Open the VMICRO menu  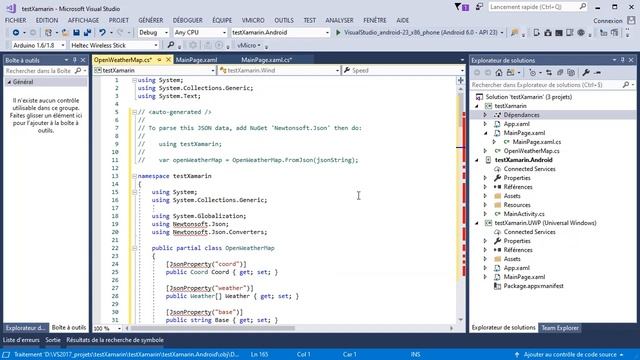(253, 20)
